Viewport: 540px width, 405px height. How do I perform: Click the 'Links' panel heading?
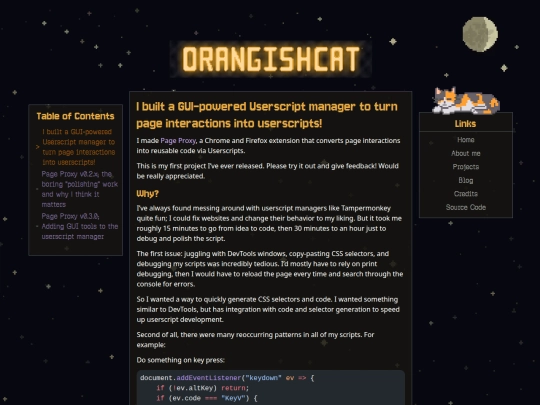click(x=465, y=124)
